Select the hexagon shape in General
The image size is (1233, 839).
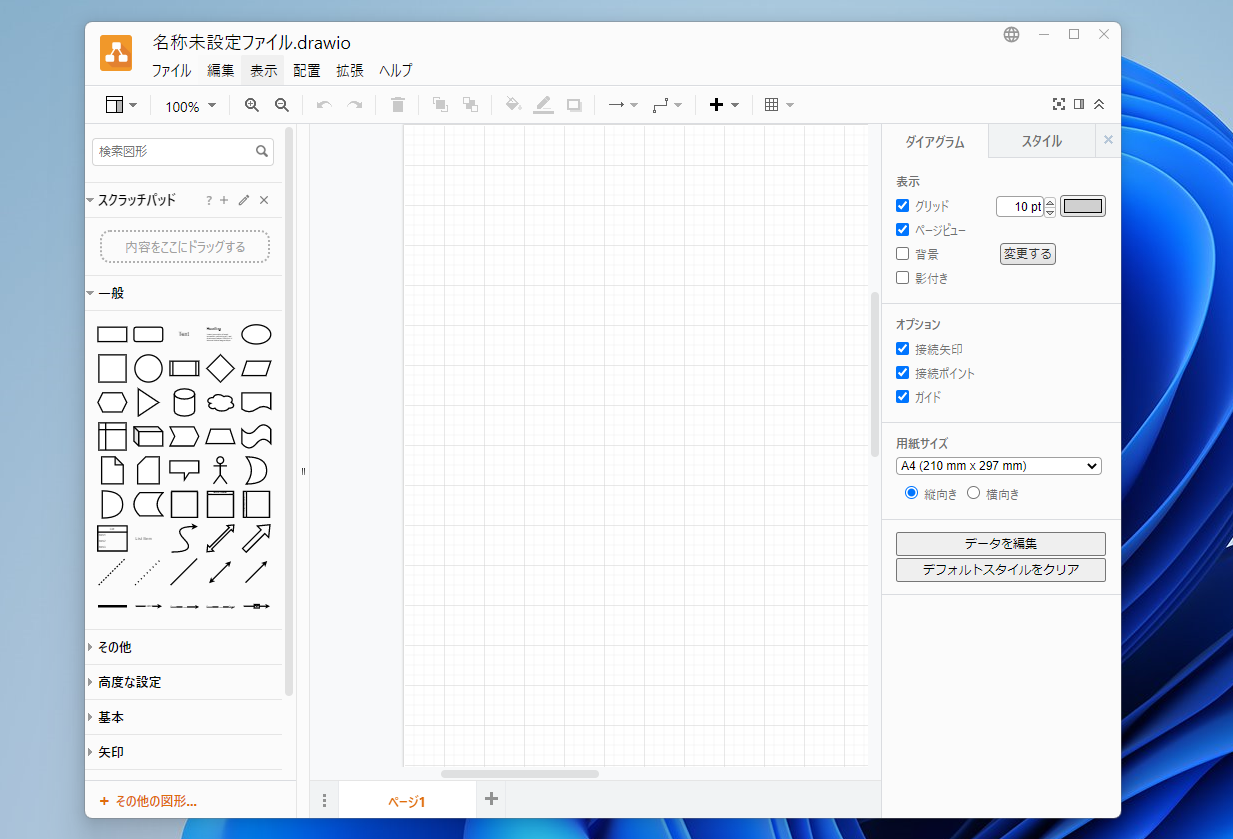[112, 402]
